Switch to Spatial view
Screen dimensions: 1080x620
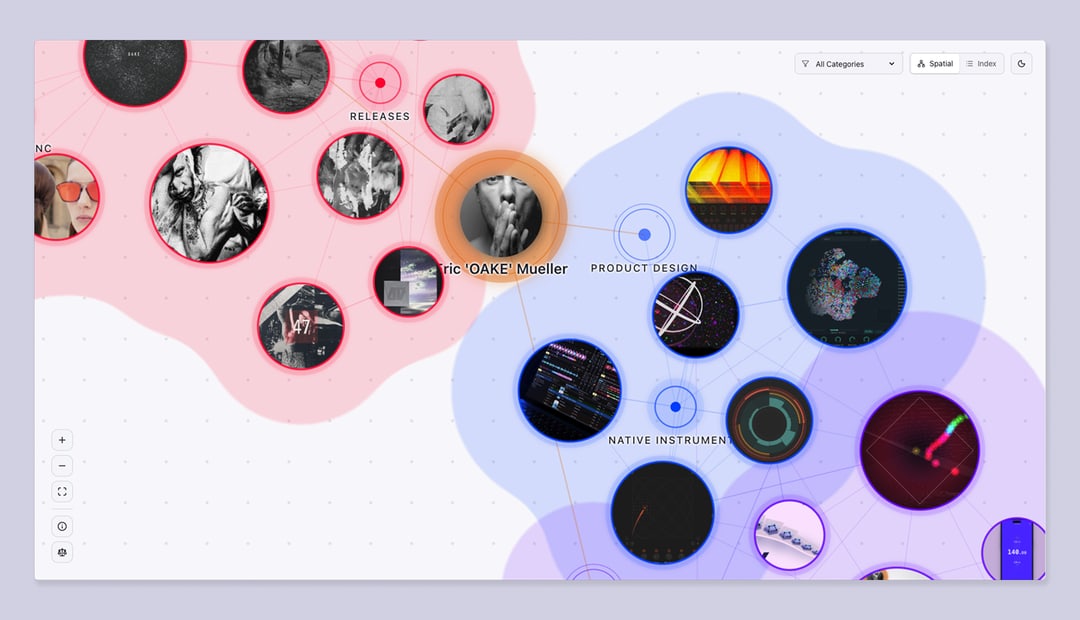coord(935,64)
